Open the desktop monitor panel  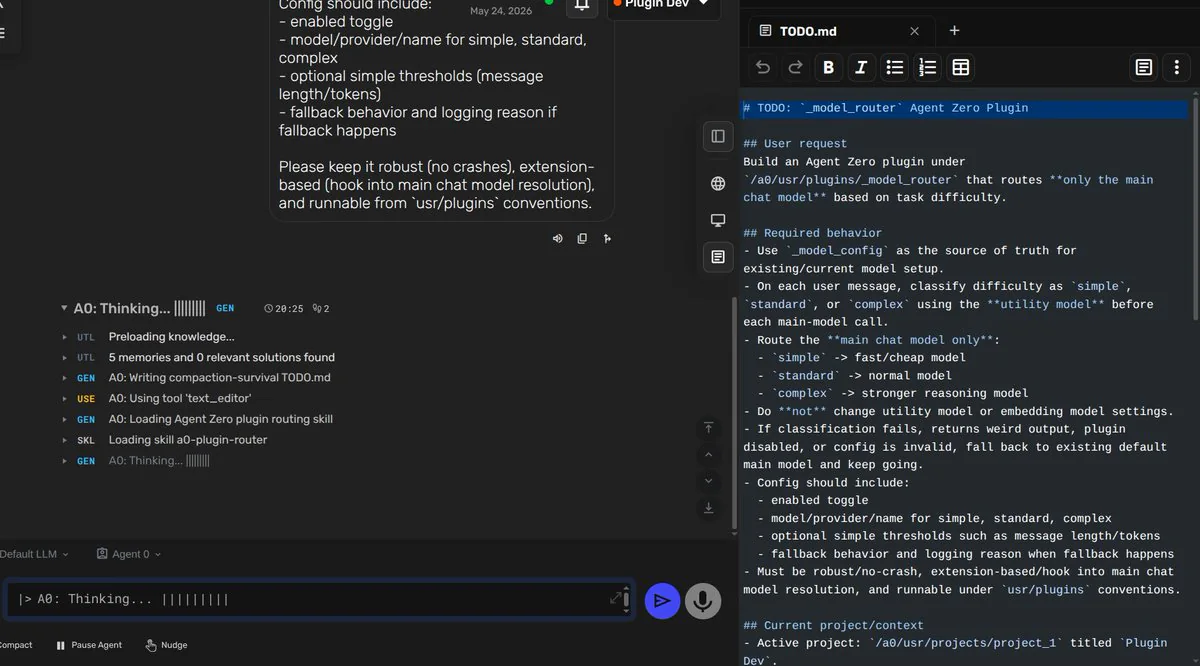tap(718, 220)
